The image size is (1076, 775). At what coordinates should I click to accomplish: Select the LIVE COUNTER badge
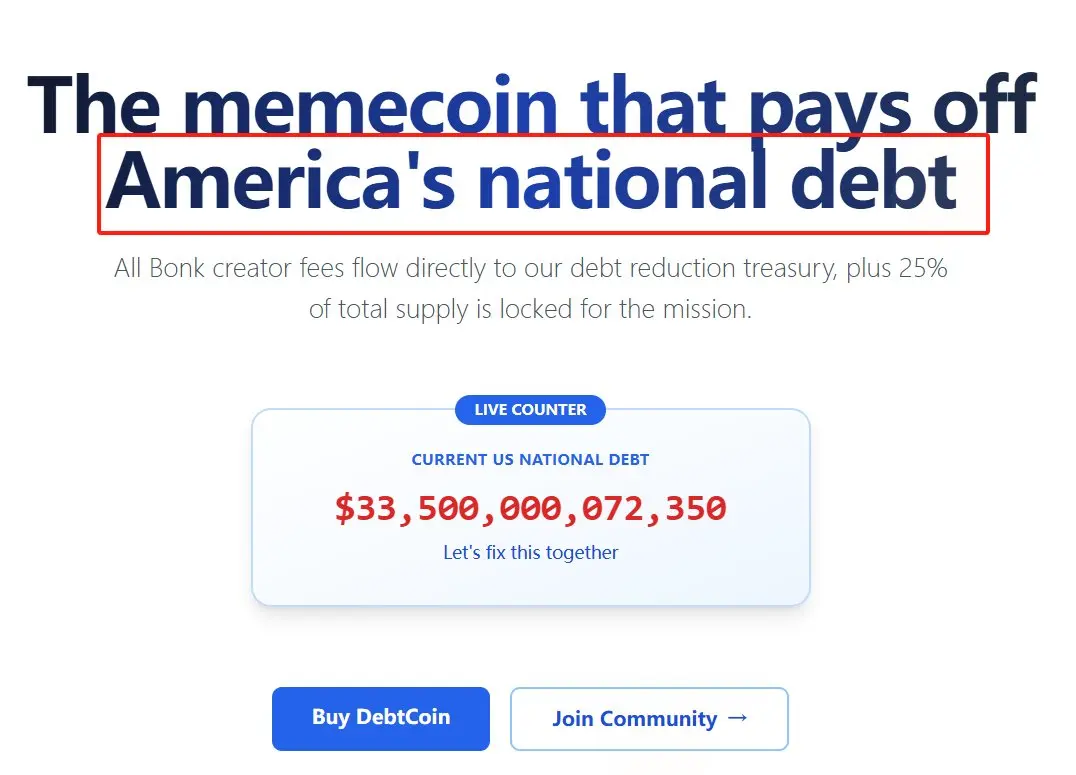(530, 410)
